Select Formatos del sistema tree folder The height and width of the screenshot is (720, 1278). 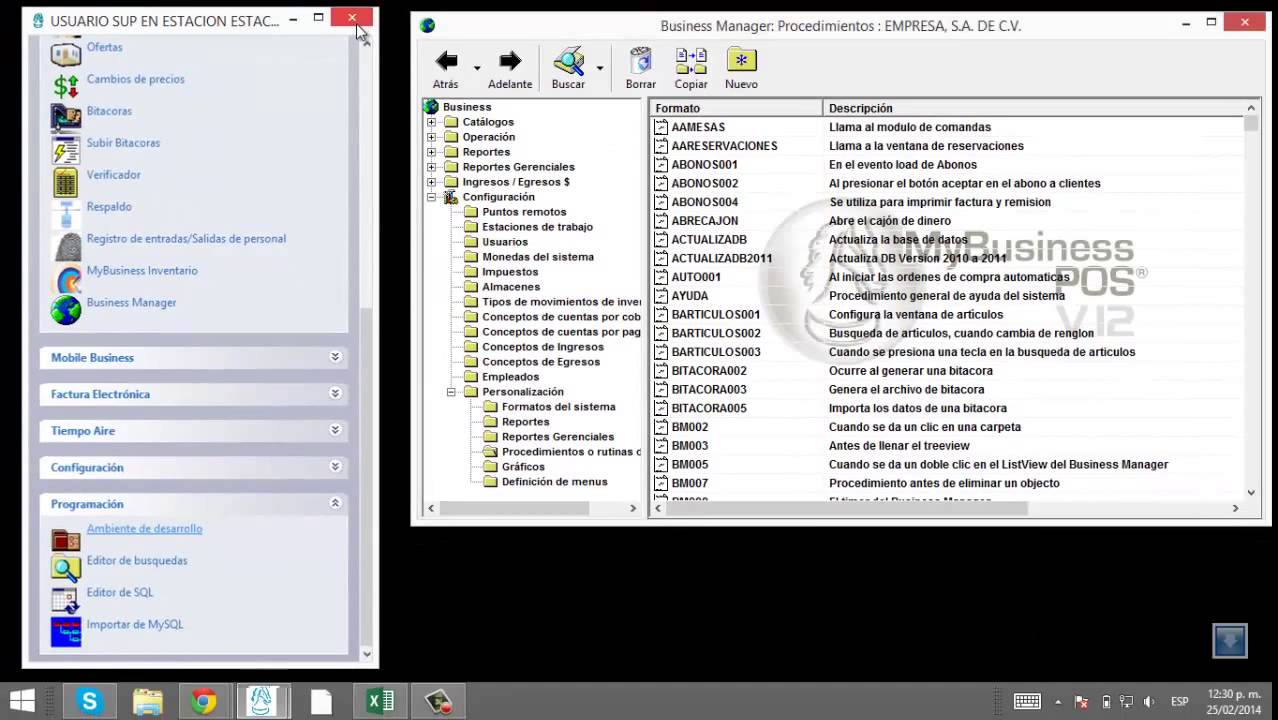tap(558, 407)
